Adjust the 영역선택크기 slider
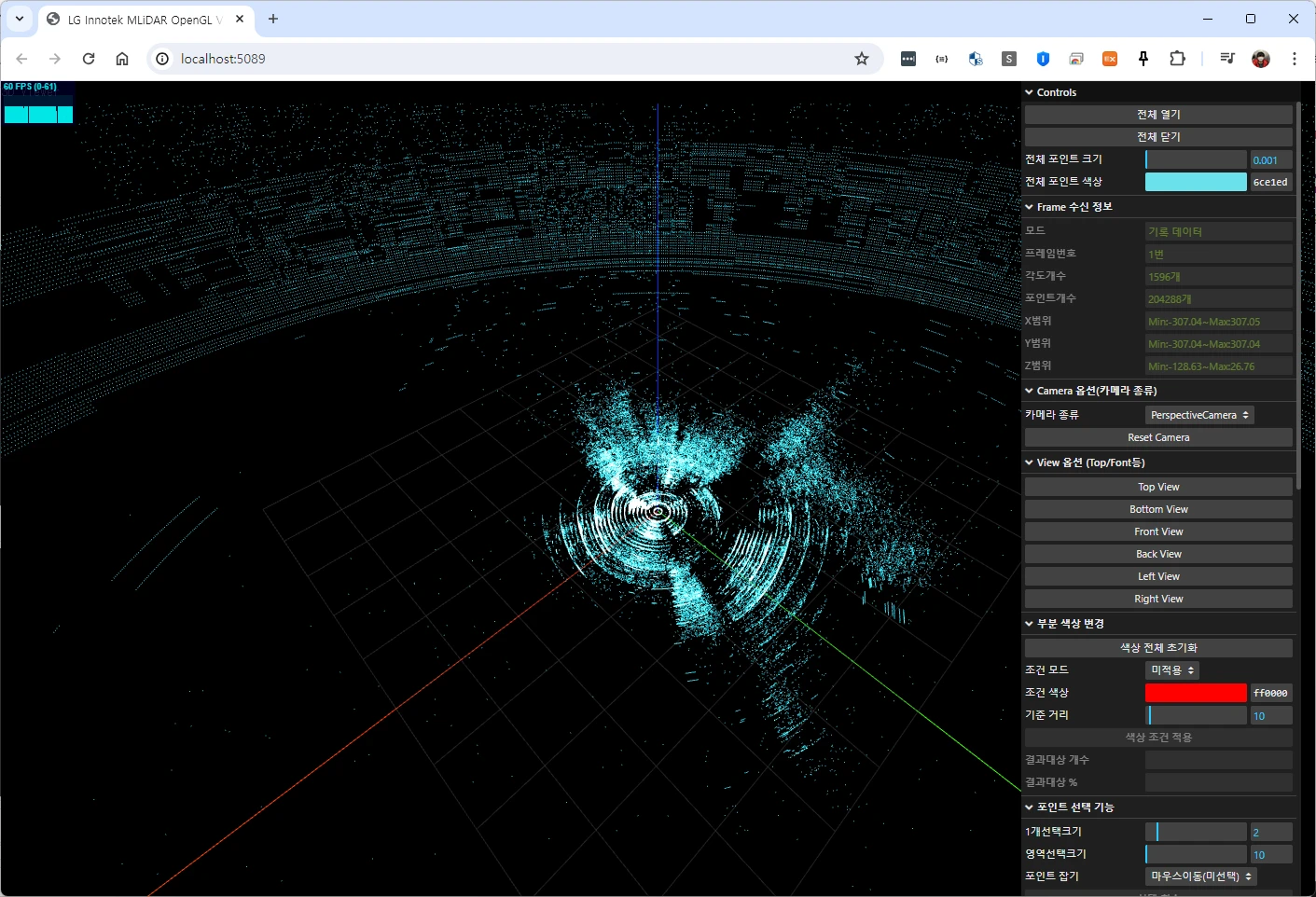Screen dimensions: 1316x897 tap(1196, 854)
